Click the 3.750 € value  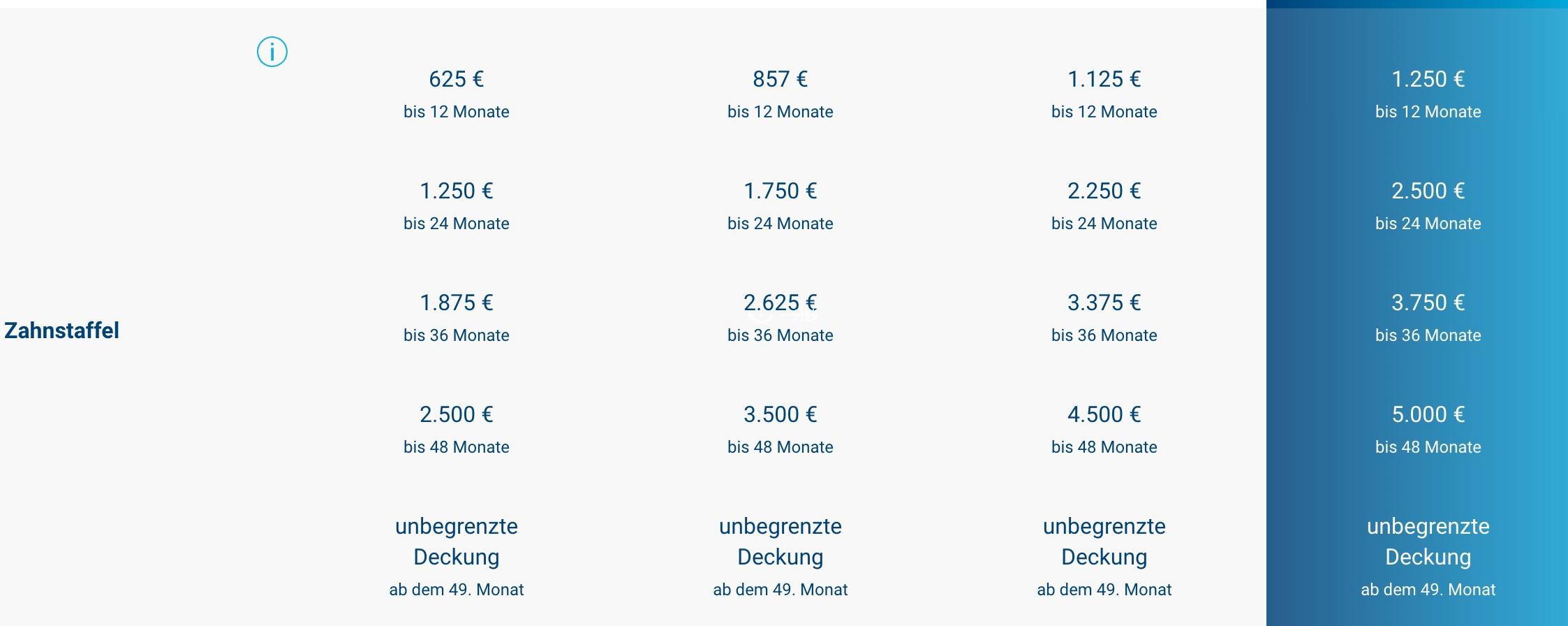[1428, 303]
